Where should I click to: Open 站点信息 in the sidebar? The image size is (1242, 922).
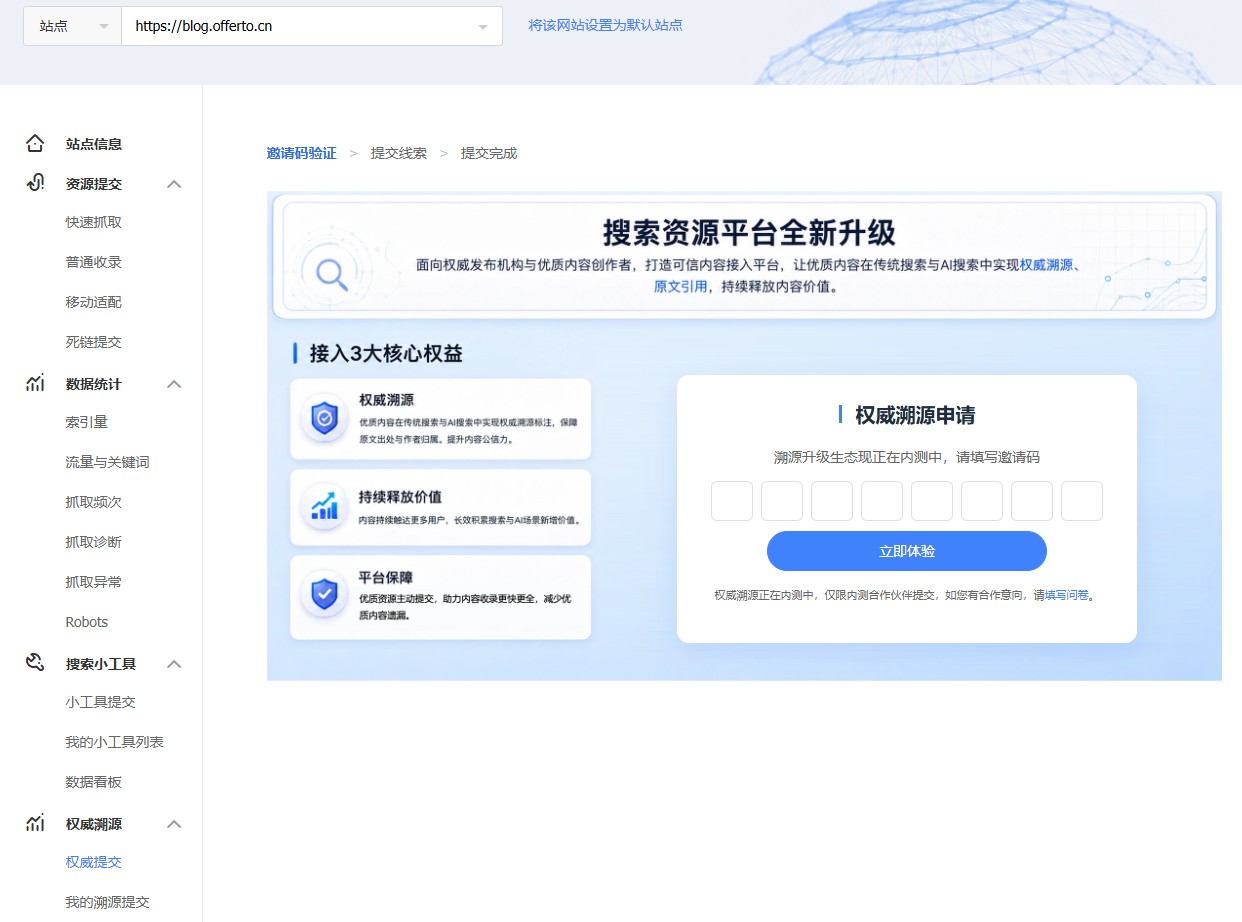click(94, 144)
